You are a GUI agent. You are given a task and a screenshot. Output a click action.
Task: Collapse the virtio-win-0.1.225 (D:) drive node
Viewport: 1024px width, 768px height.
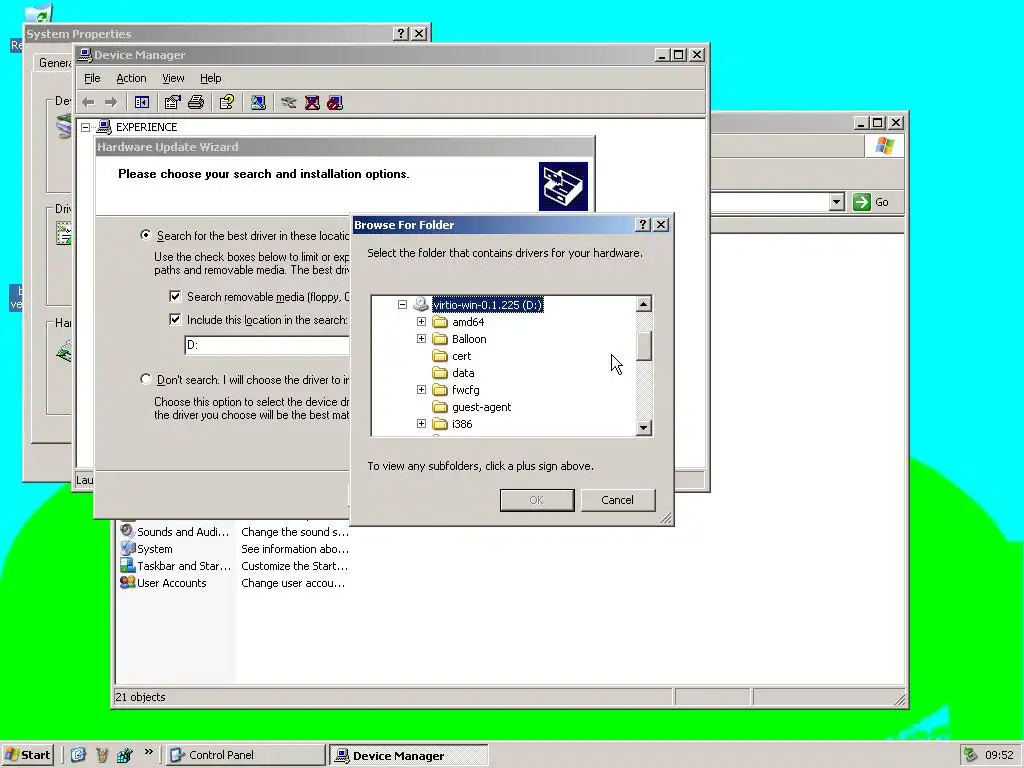(x=402, y=305)
